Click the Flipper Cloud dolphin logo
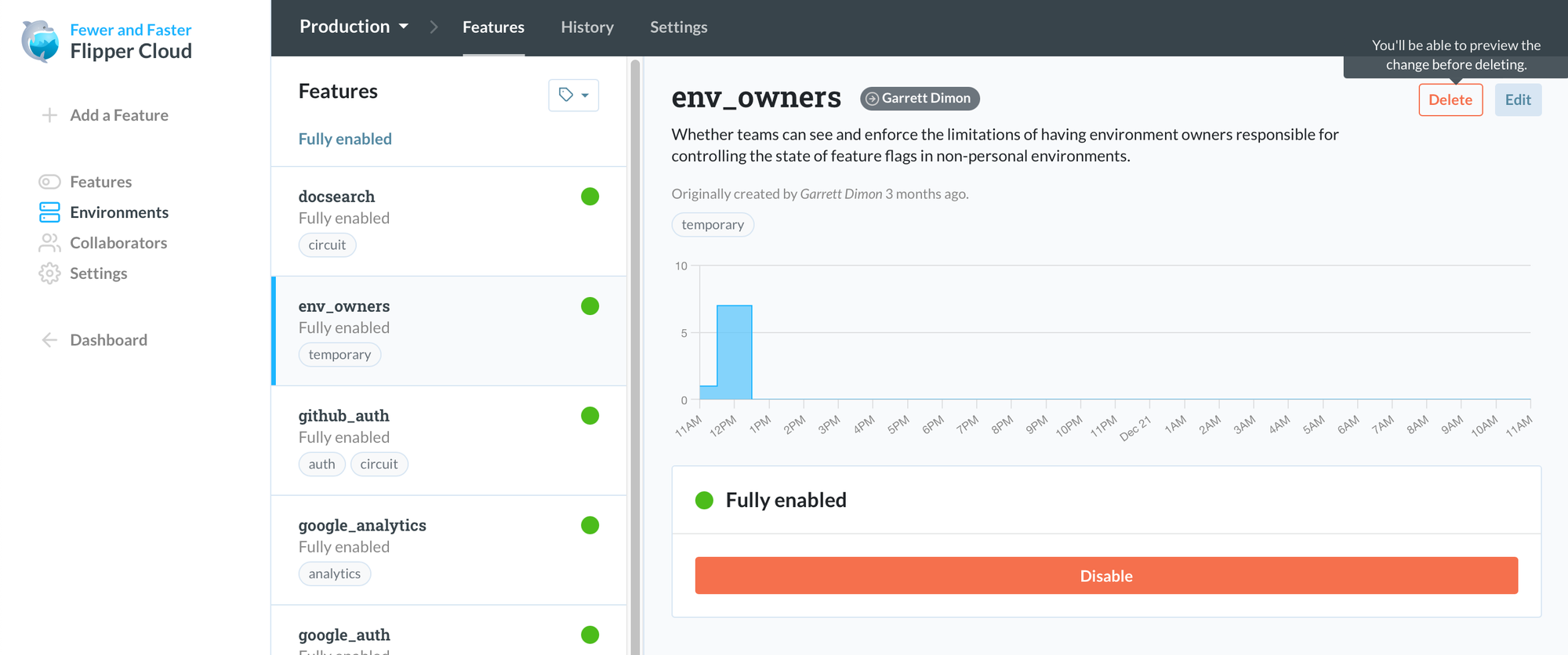The height and width of the screenshot is (655, 1568). pyautogui.click(x=41, y=42)
